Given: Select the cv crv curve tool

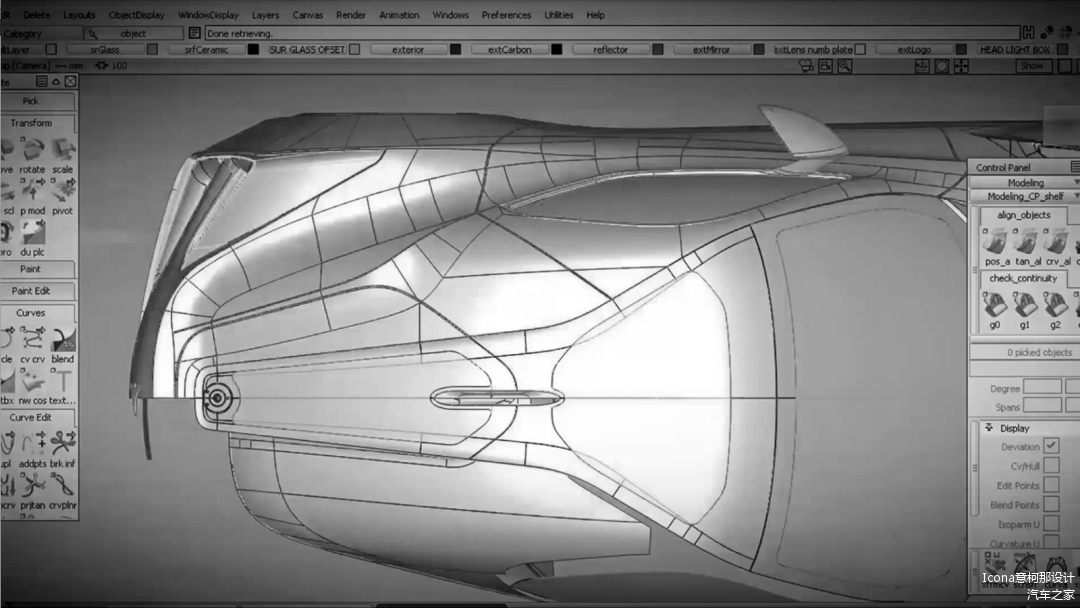Looking at the screenshot, I should pyautogui.click(x=33, y=341).
